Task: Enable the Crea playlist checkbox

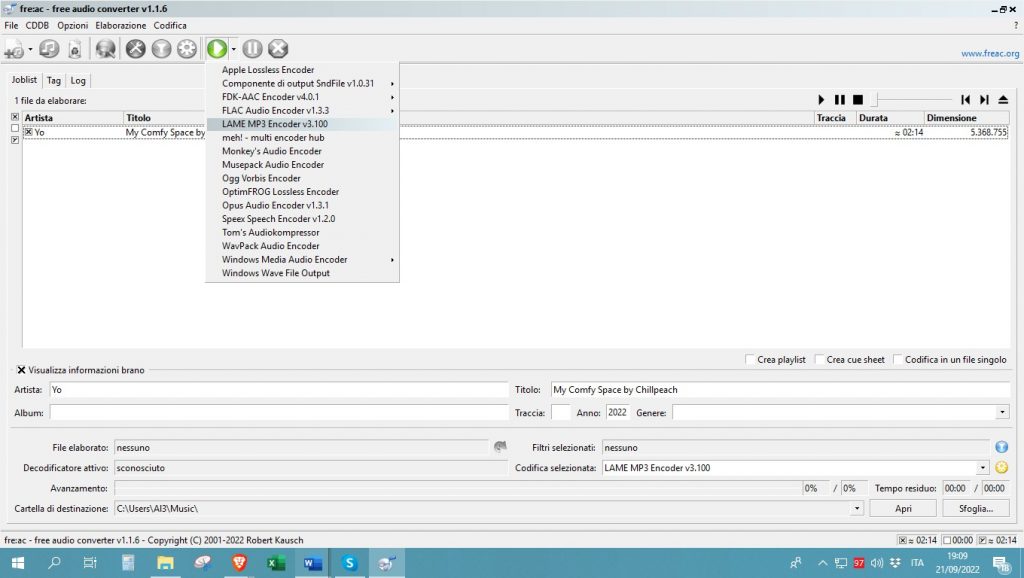Action: pos(751,360)
